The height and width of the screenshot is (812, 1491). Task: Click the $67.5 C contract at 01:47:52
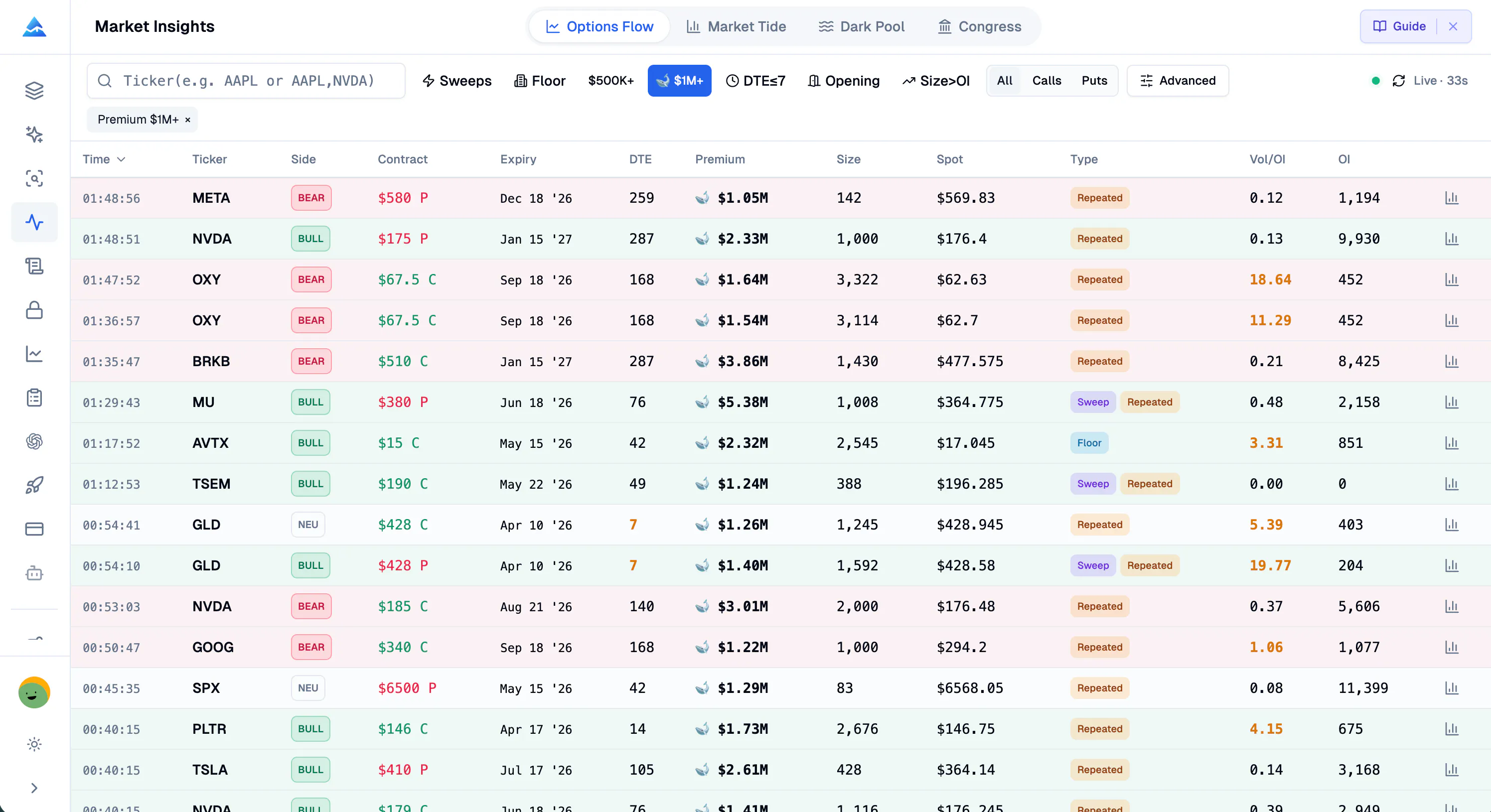(x=407, y=279)
